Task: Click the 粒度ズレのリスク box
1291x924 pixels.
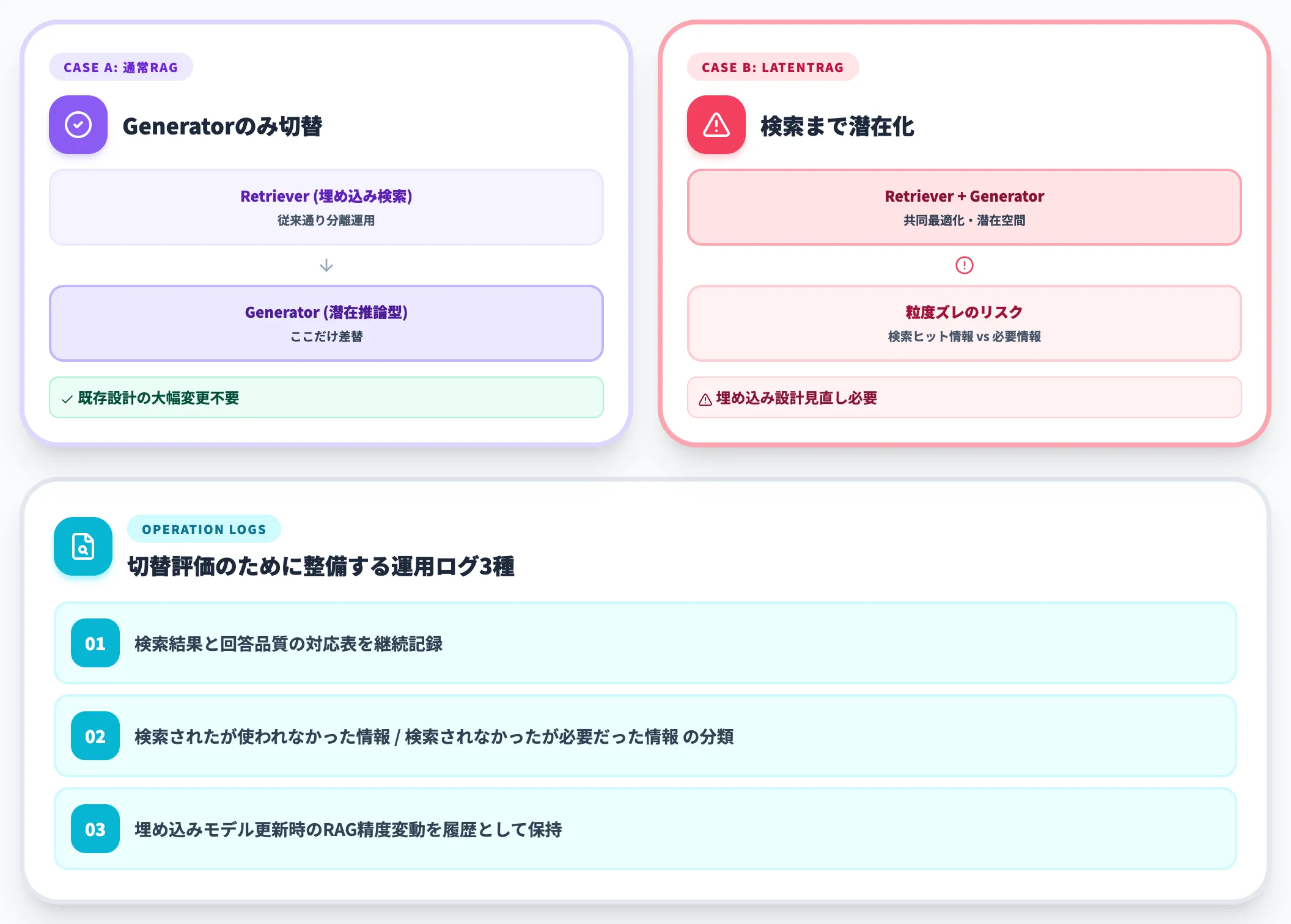Action: (x=965, y=323)
